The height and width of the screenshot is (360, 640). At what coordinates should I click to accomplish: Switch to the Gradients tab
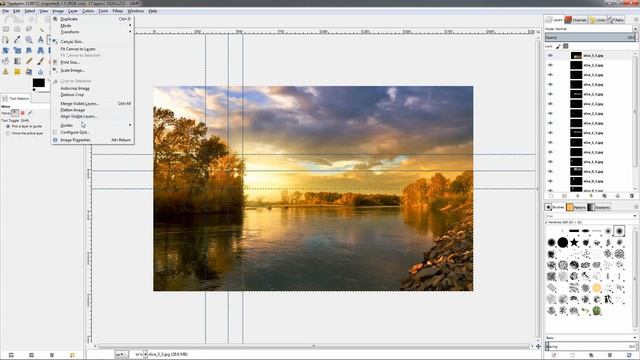[599, 207]
